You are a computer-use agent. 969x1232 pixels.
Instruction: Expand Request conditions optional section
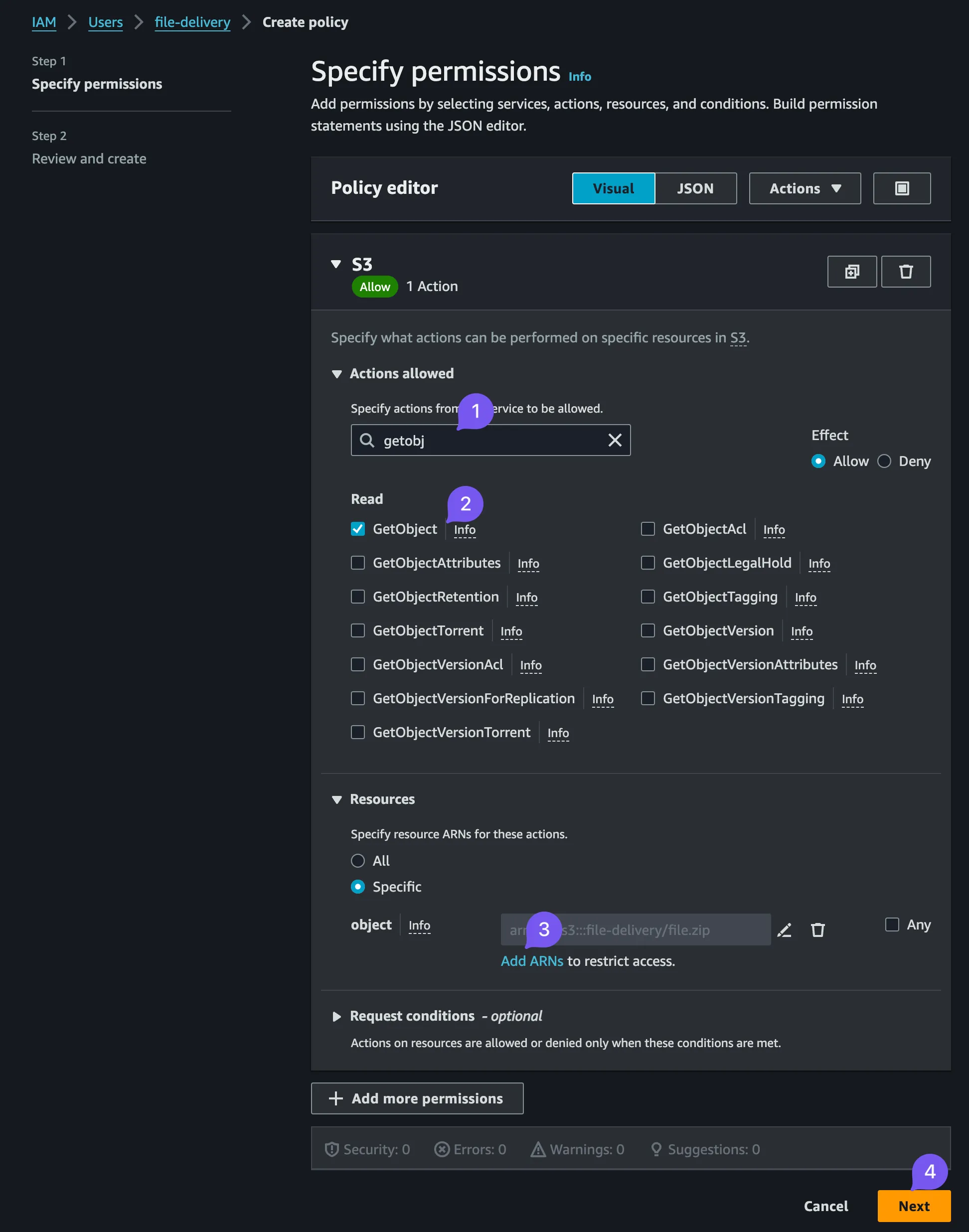coord(336,1017)
